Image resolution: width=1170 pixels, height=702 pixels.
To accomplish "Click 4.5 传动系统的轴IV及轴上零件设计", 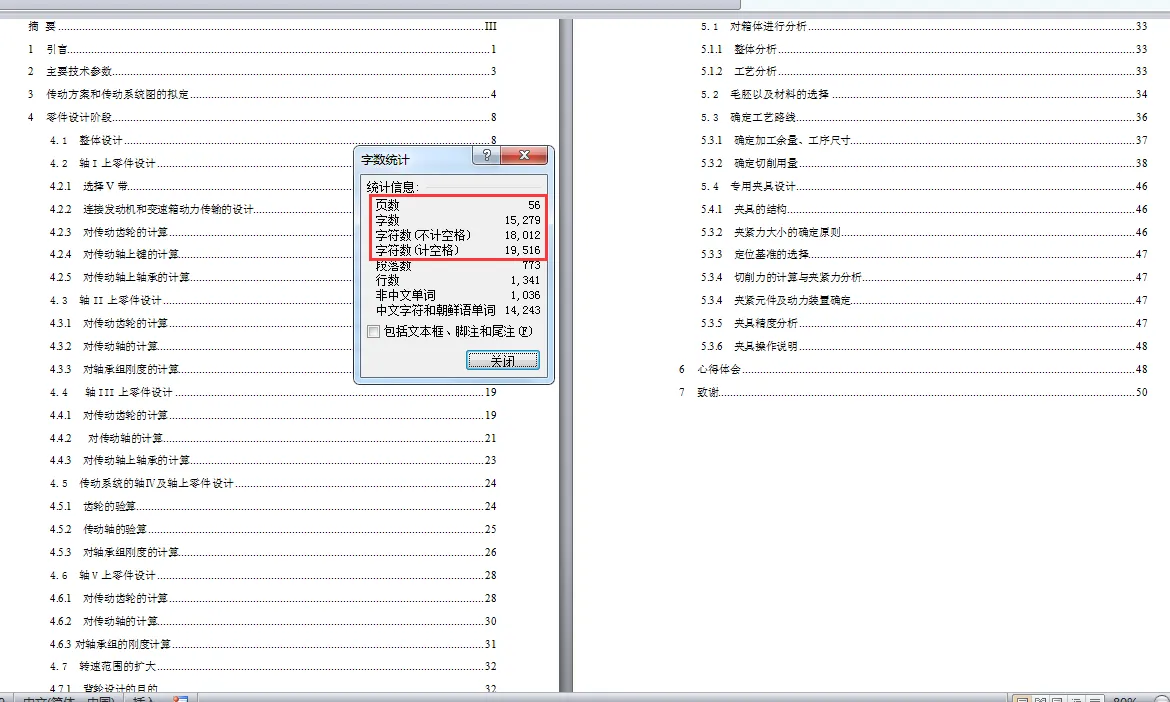I will click(x=273, y=483).
